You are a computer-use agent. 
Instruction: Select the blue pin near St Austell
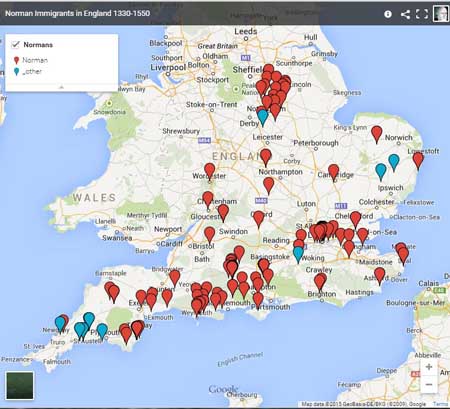coord(80,331)
